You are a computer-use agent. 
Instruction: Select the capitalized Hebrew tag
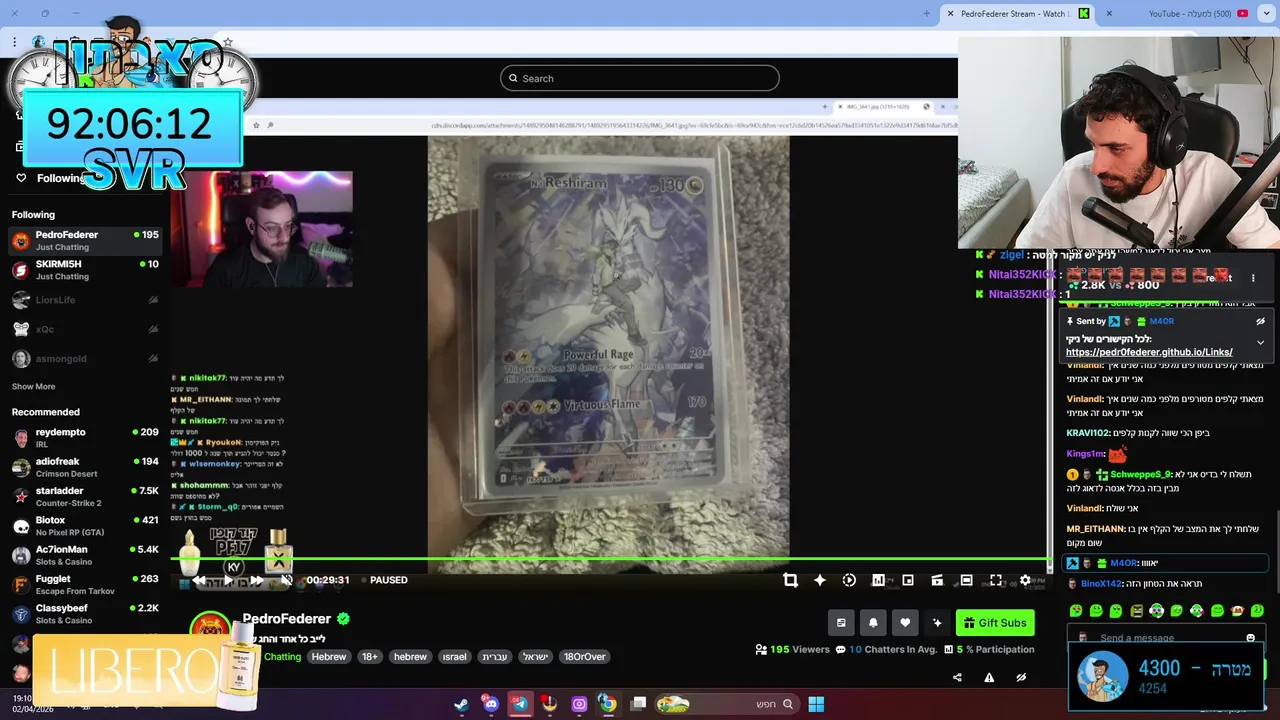coord(329,657)
